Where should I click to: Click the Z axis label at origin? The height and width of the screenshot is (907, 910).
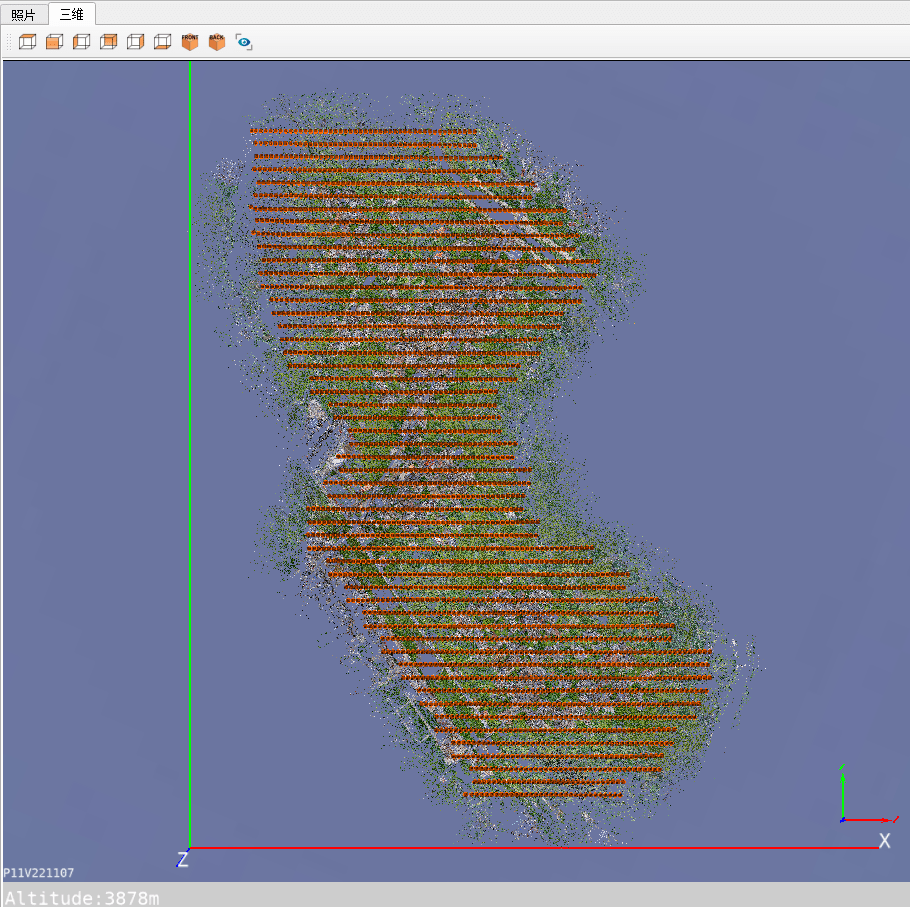[183, 859]
